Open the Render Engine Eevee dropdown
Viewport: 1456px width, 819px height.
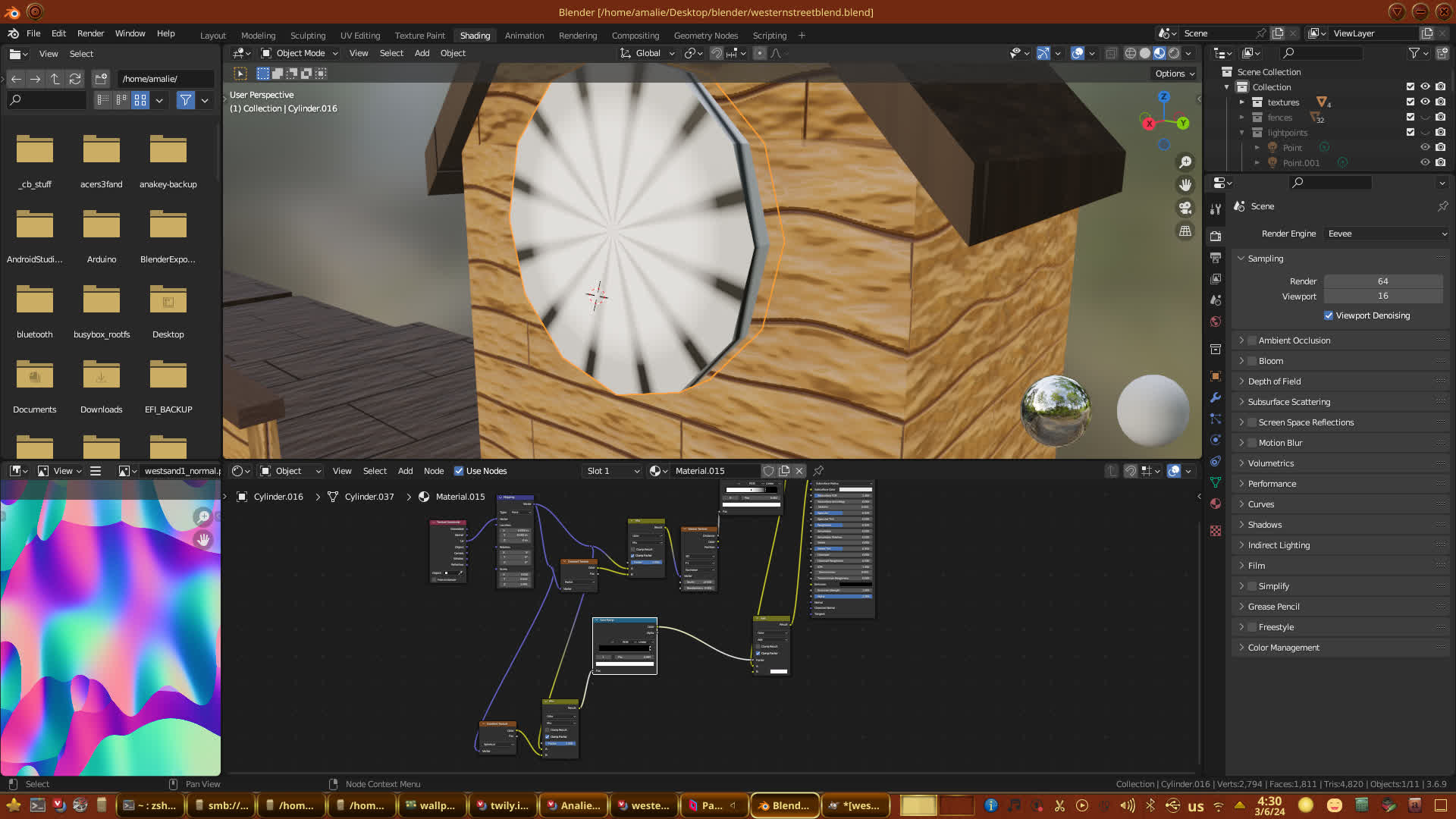click(1386, 234)
